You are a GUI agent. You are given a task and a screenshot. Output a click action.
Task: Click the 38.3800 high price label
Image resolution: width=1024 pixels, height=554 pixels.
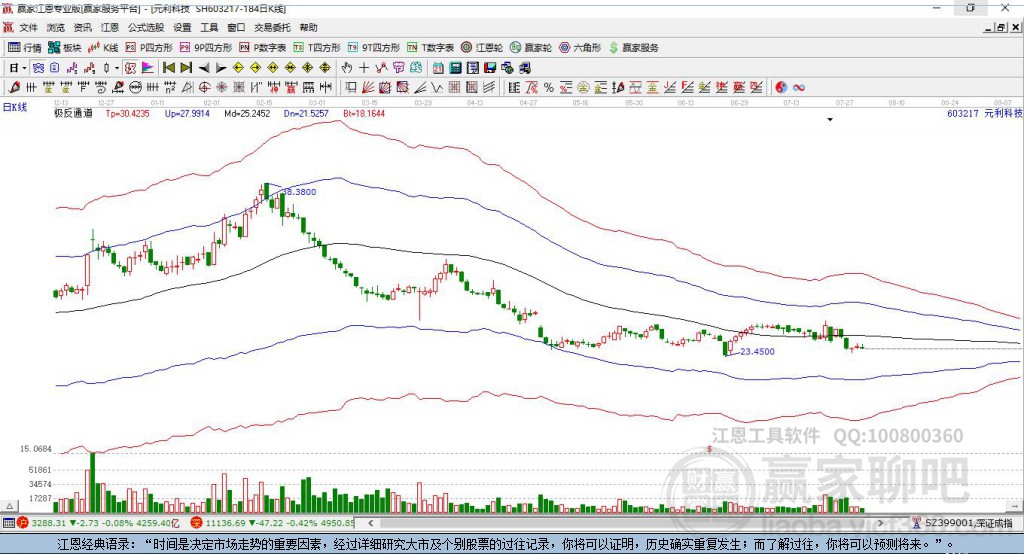click(299, 192)
